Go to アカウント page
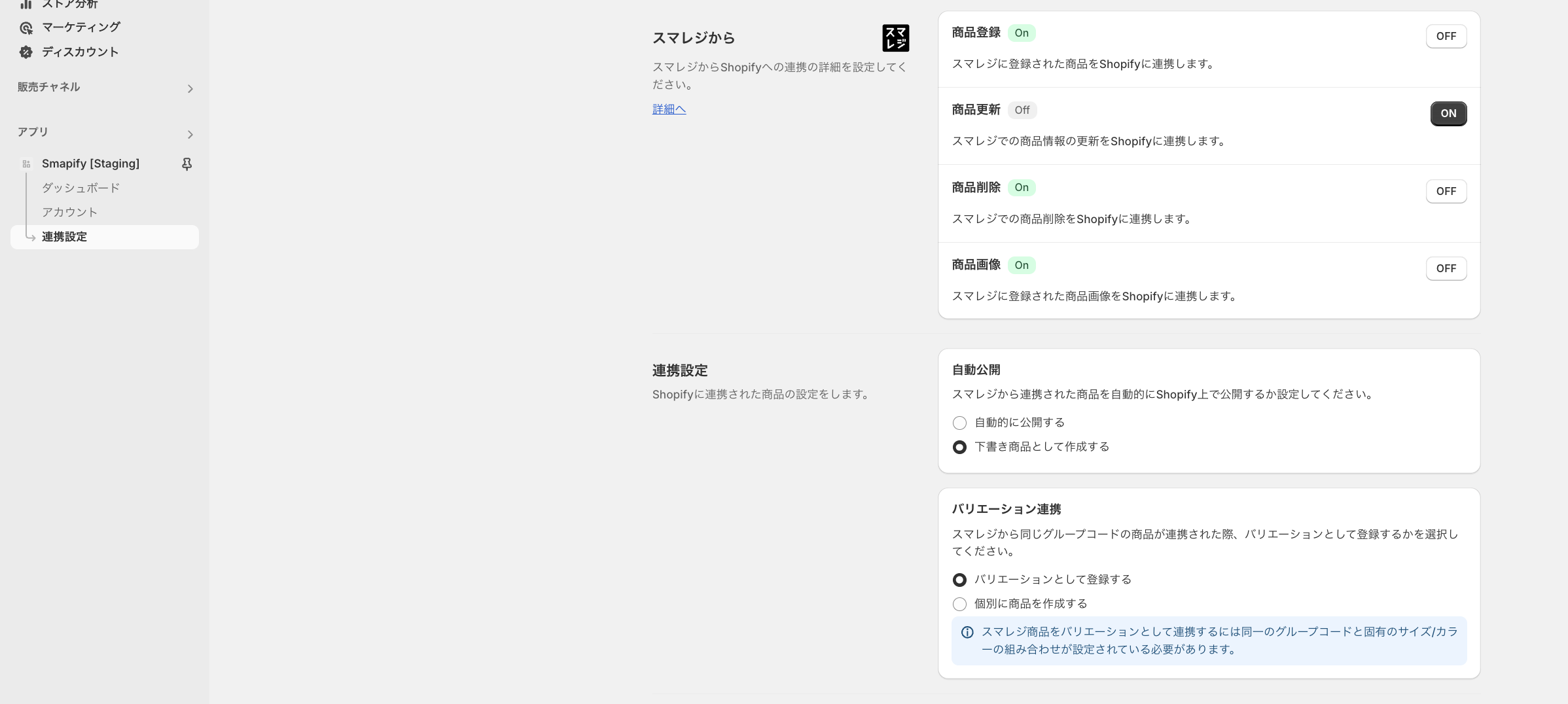 point(70,212)
